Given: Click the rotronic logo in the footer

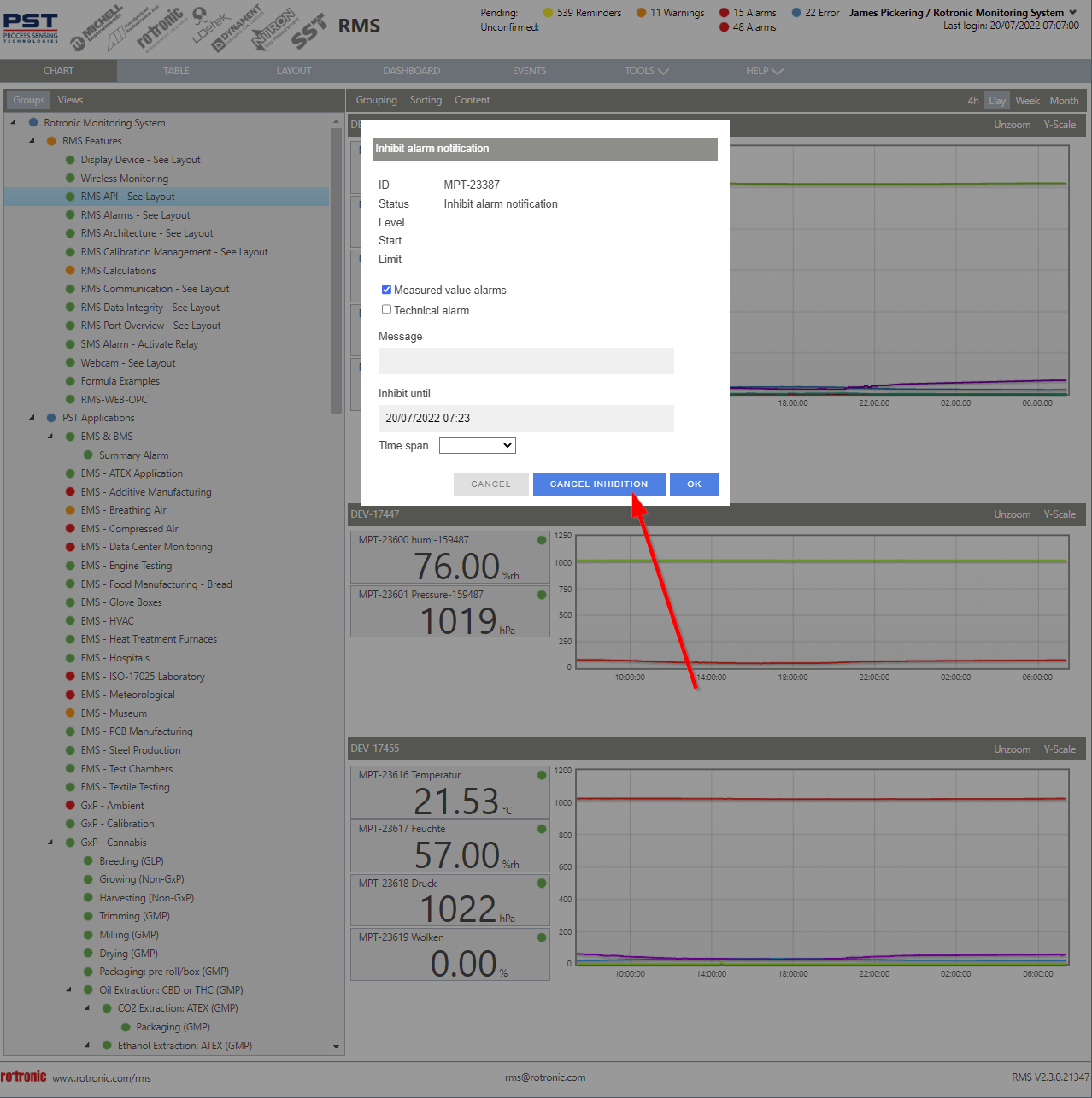Looking at the screenshot, I should (x=22, y=1077).
